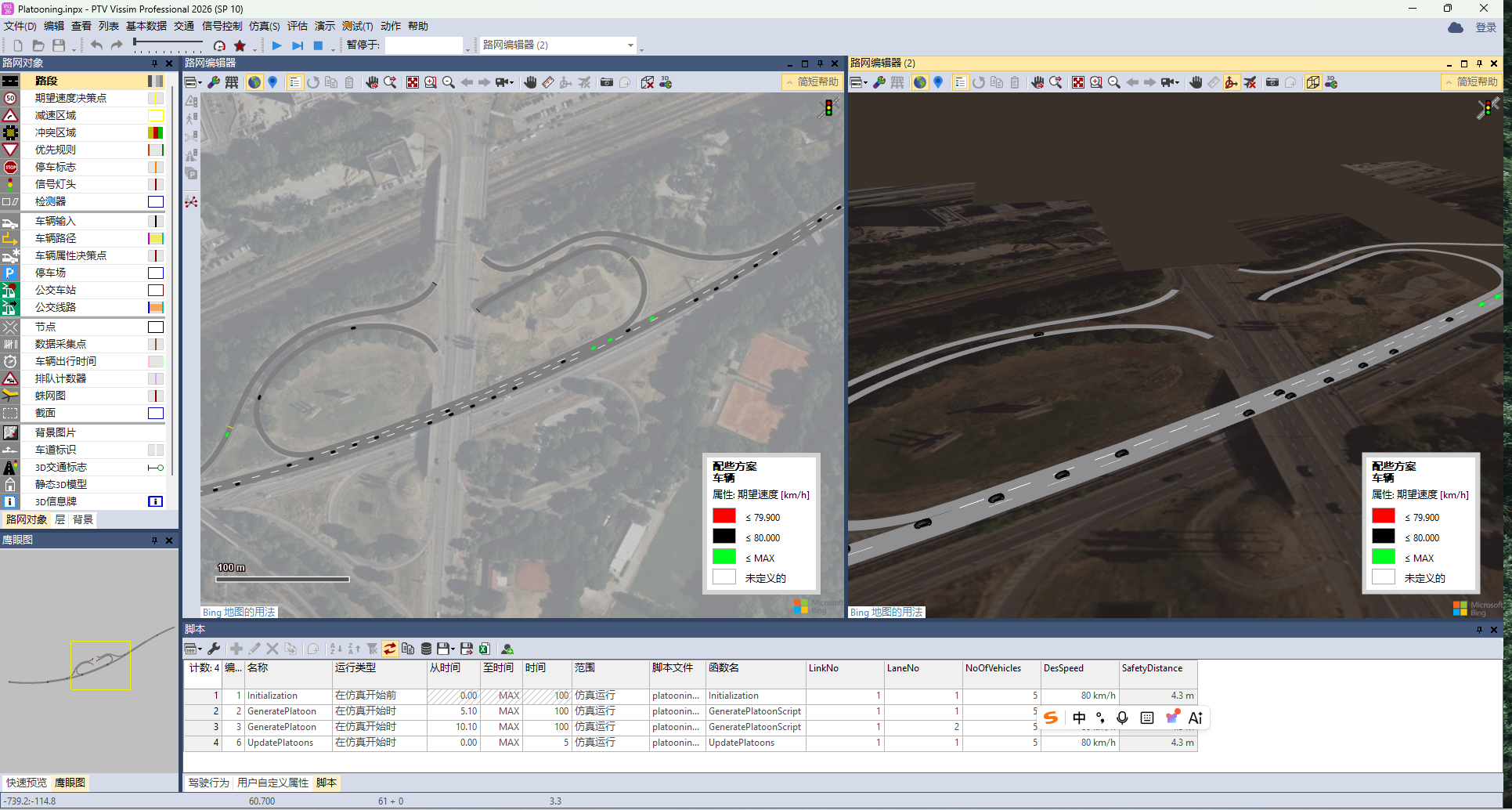This screenshot has width=1512, height=810.
Task: Toggle wireframe display in left editor
Action: pos(232,82)
